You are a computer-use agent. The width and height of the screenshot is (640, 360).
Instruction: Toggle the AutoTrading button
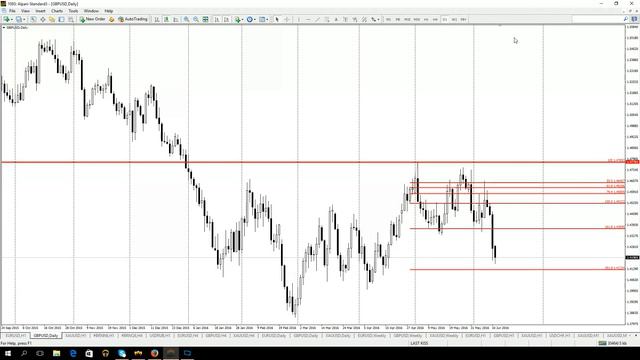coord(133,19)
